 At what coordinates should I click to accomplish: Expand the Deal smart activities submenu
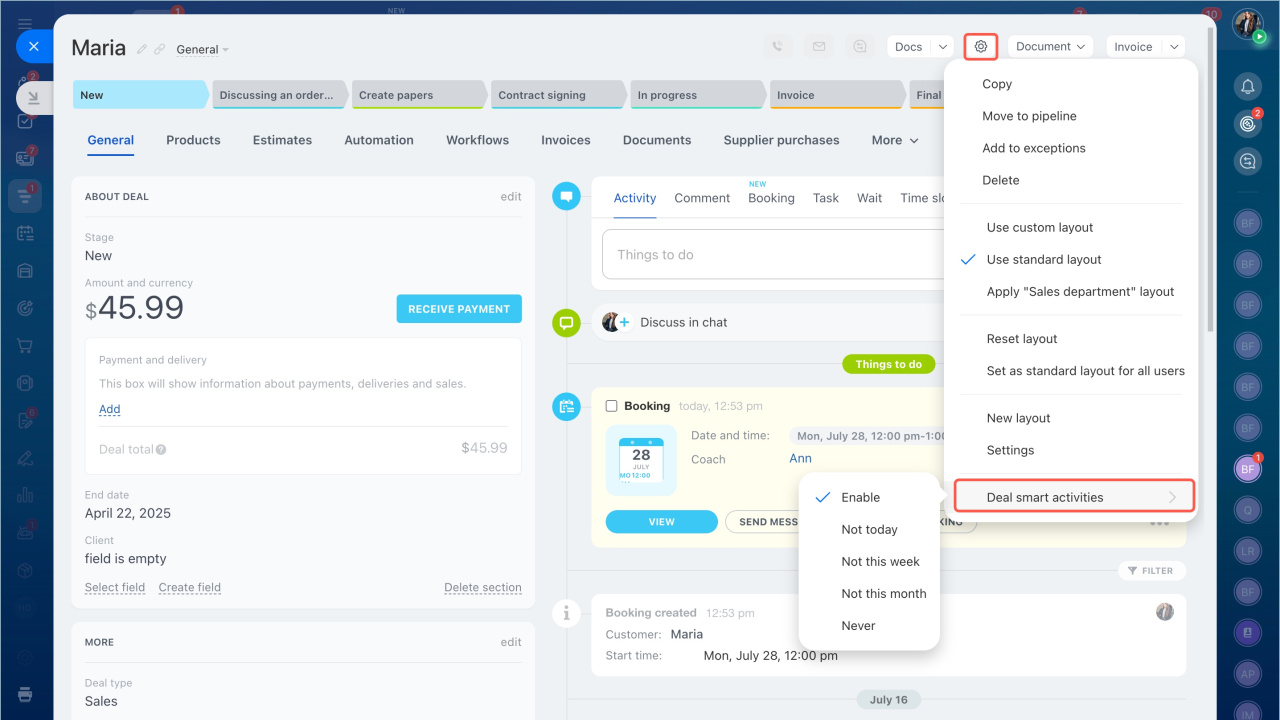point(1074,497)
